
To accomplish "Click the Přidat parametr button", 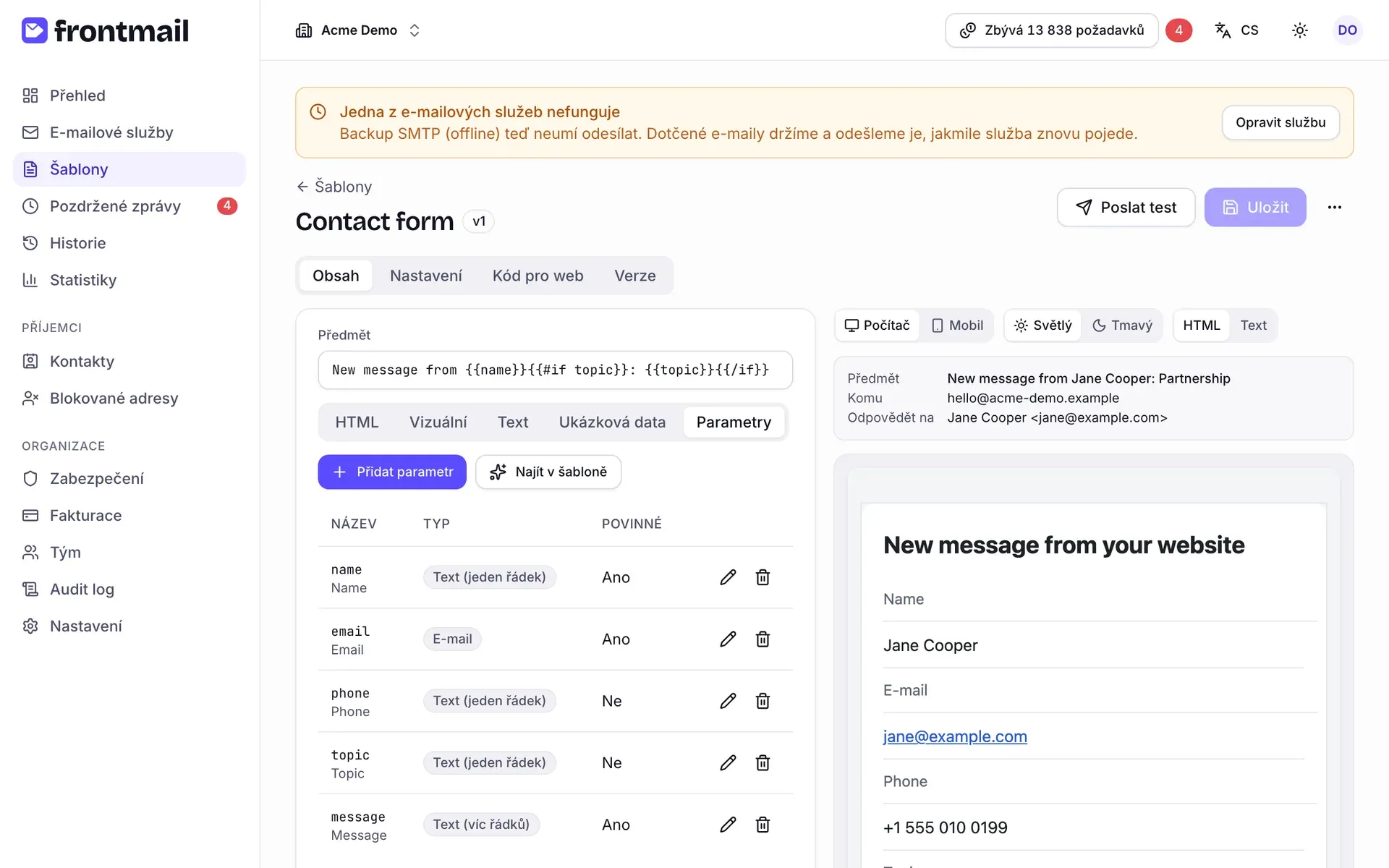I will [x=392, y=472].
